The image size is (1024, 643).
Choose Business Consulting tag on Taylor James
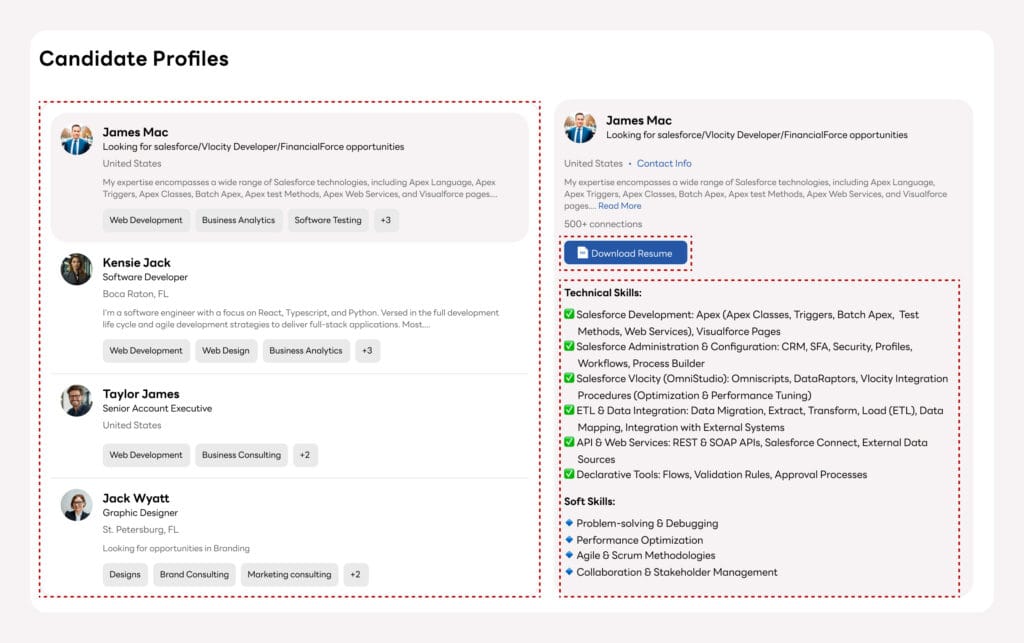click(x=241, y=455)
